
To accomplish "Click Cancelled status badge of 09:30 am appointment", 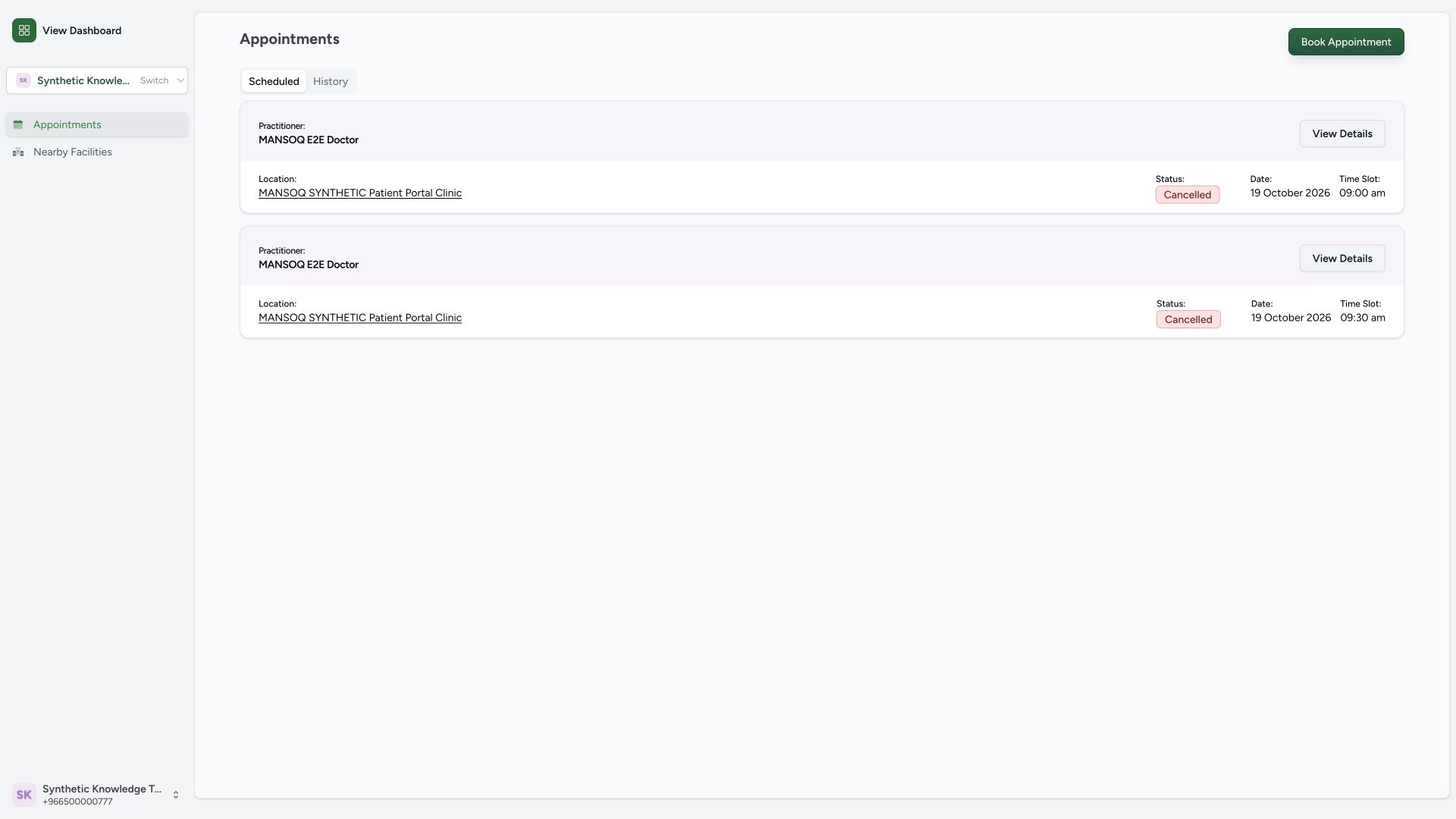I will (x=1188, y=319).
